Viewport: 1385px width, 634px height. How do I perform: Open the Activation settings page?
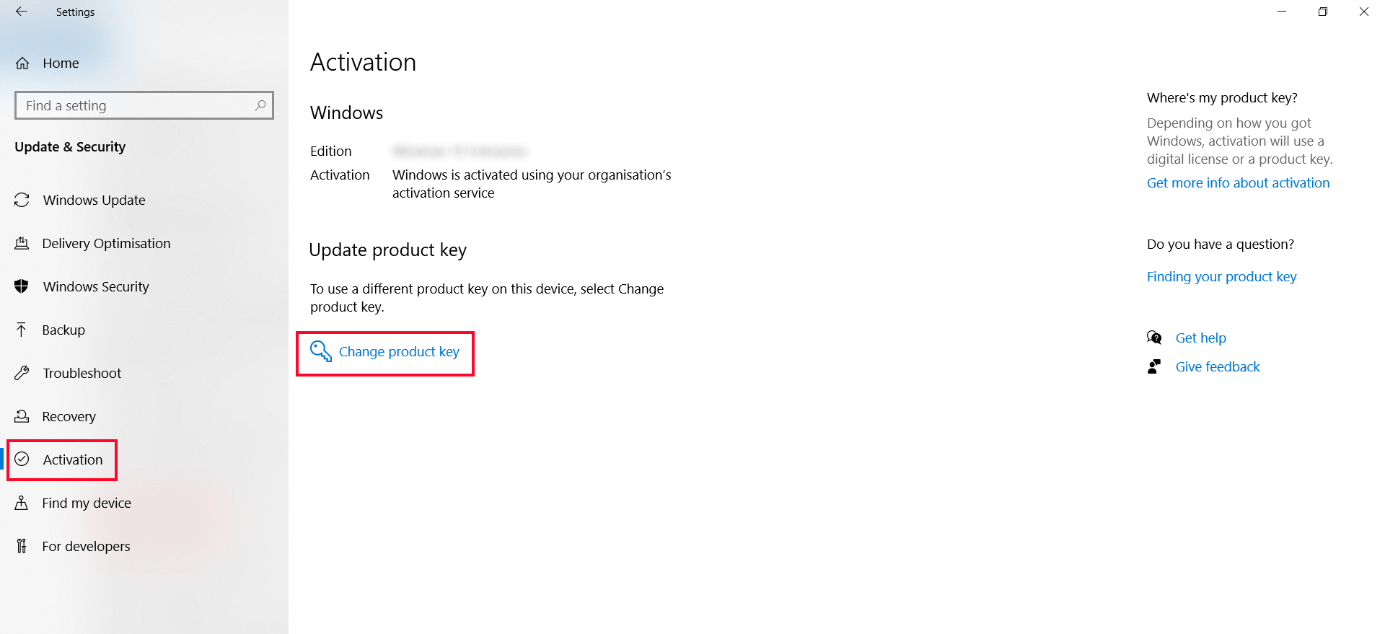(72, 460)
